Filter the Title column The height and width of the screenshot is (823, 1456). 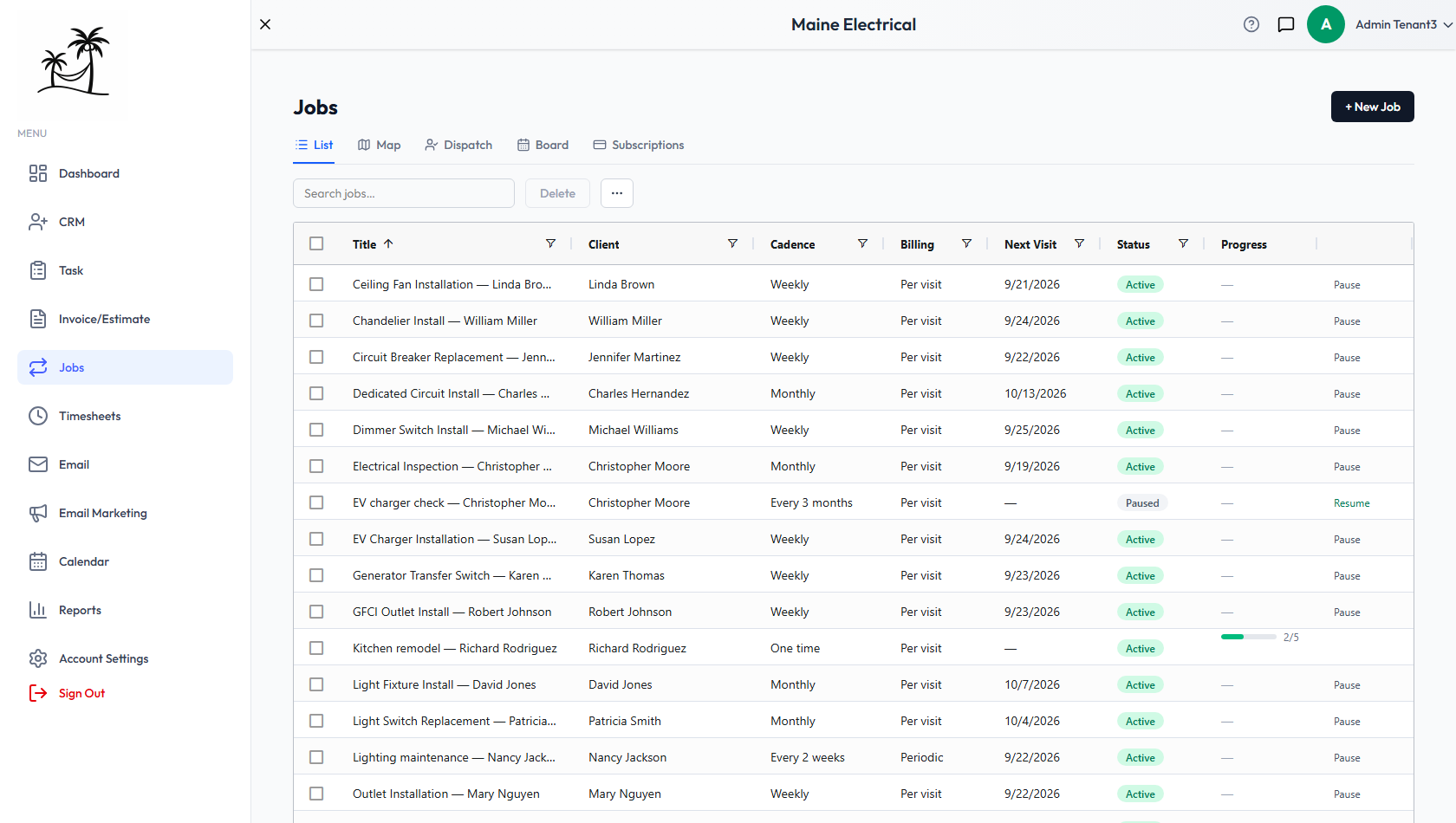[550, 243]
